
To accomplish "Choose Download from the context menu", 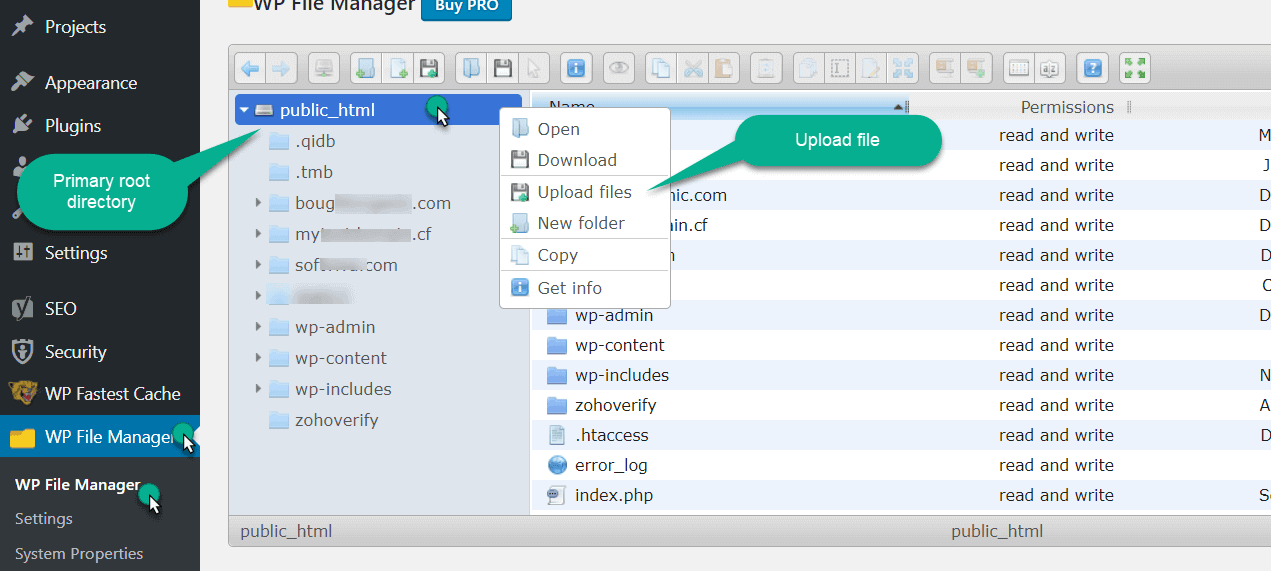I will coord(585,160).
